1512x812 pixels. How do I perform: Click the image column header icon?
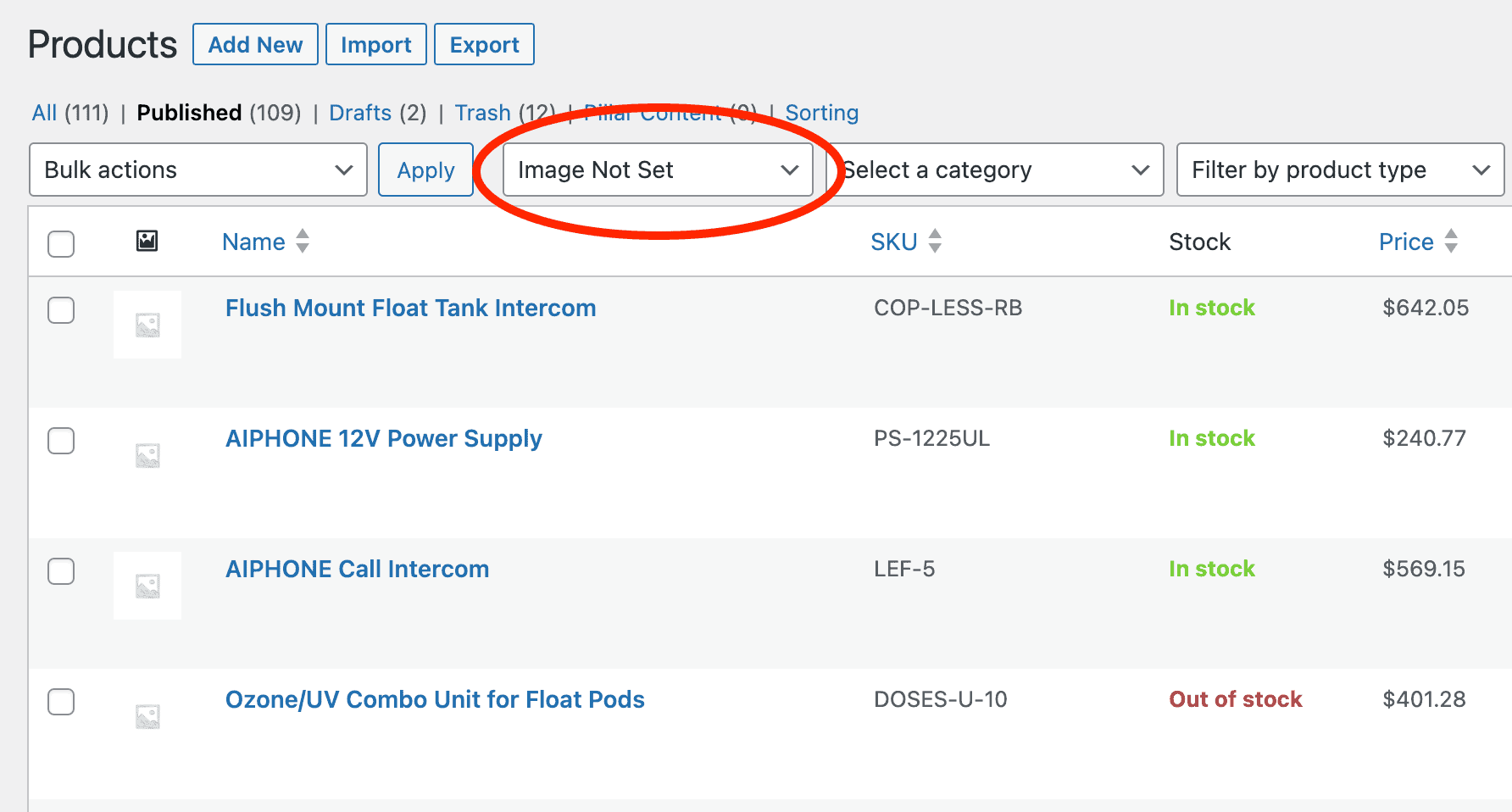(147, 241)
